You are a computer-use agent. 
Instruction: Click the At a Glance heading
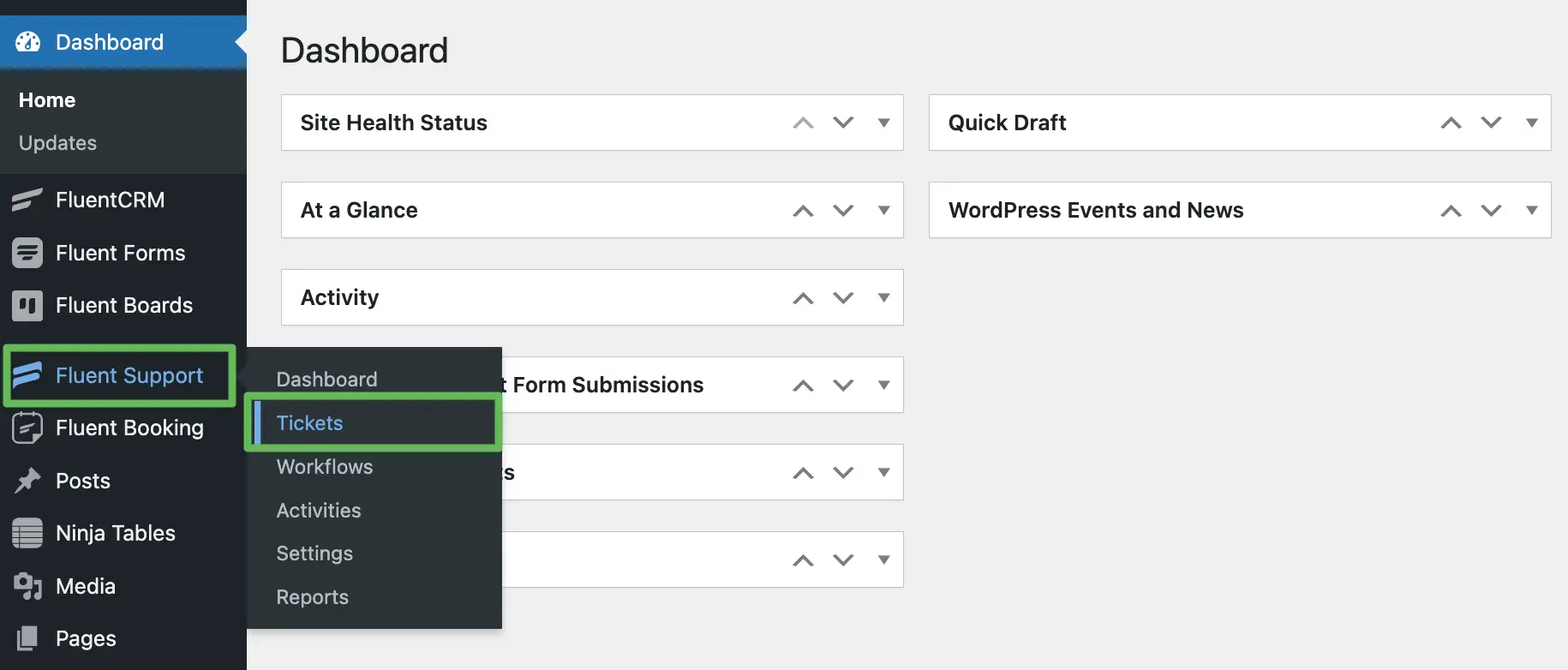[x=359, y=210]
